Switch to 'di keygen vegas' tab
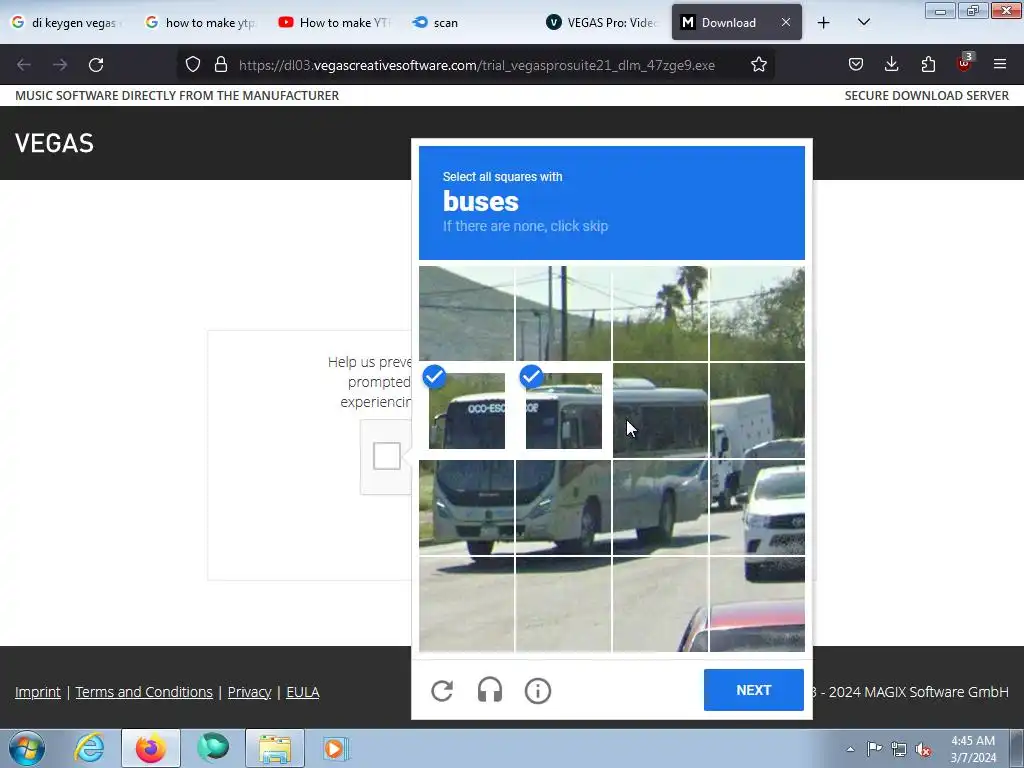Screen dimensions: 1024x768 tap(65, 22)
